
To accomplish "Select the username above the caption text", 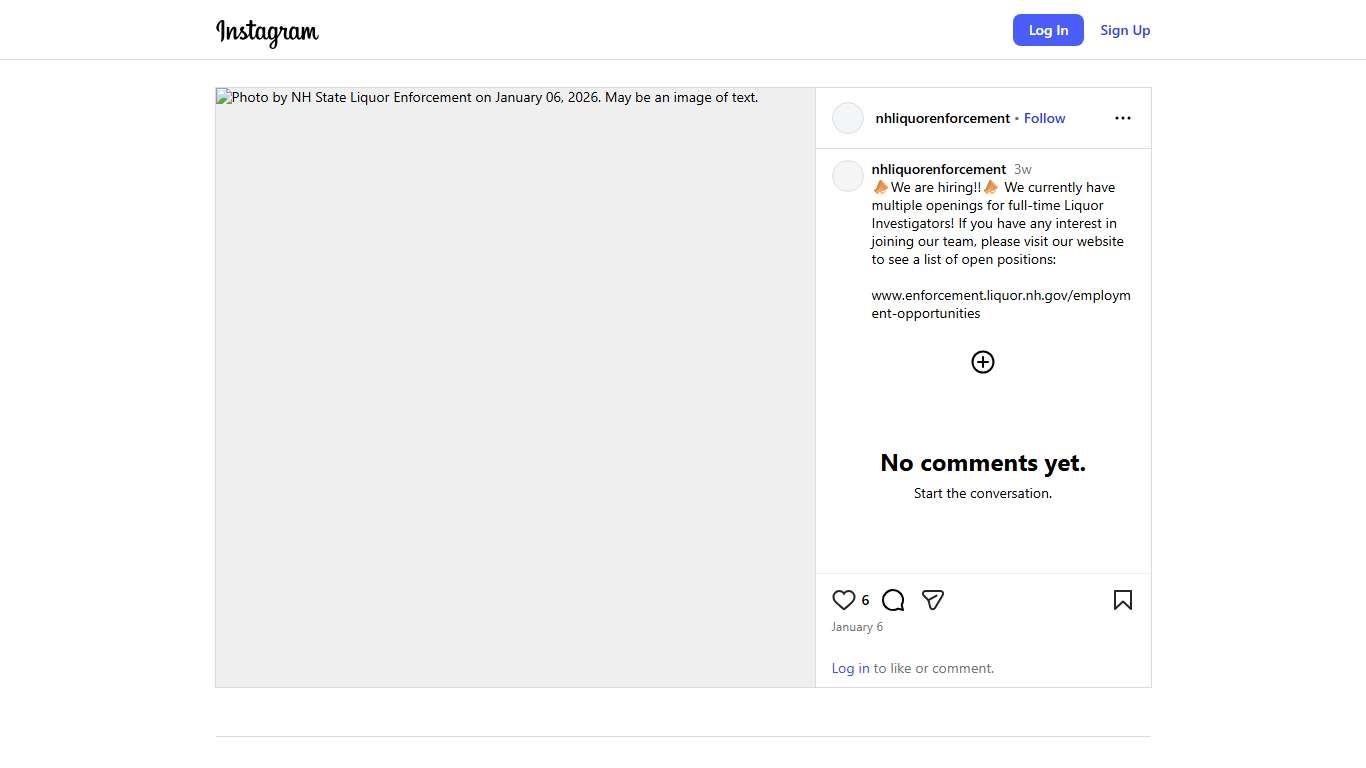I will click(x=938, y=169).
